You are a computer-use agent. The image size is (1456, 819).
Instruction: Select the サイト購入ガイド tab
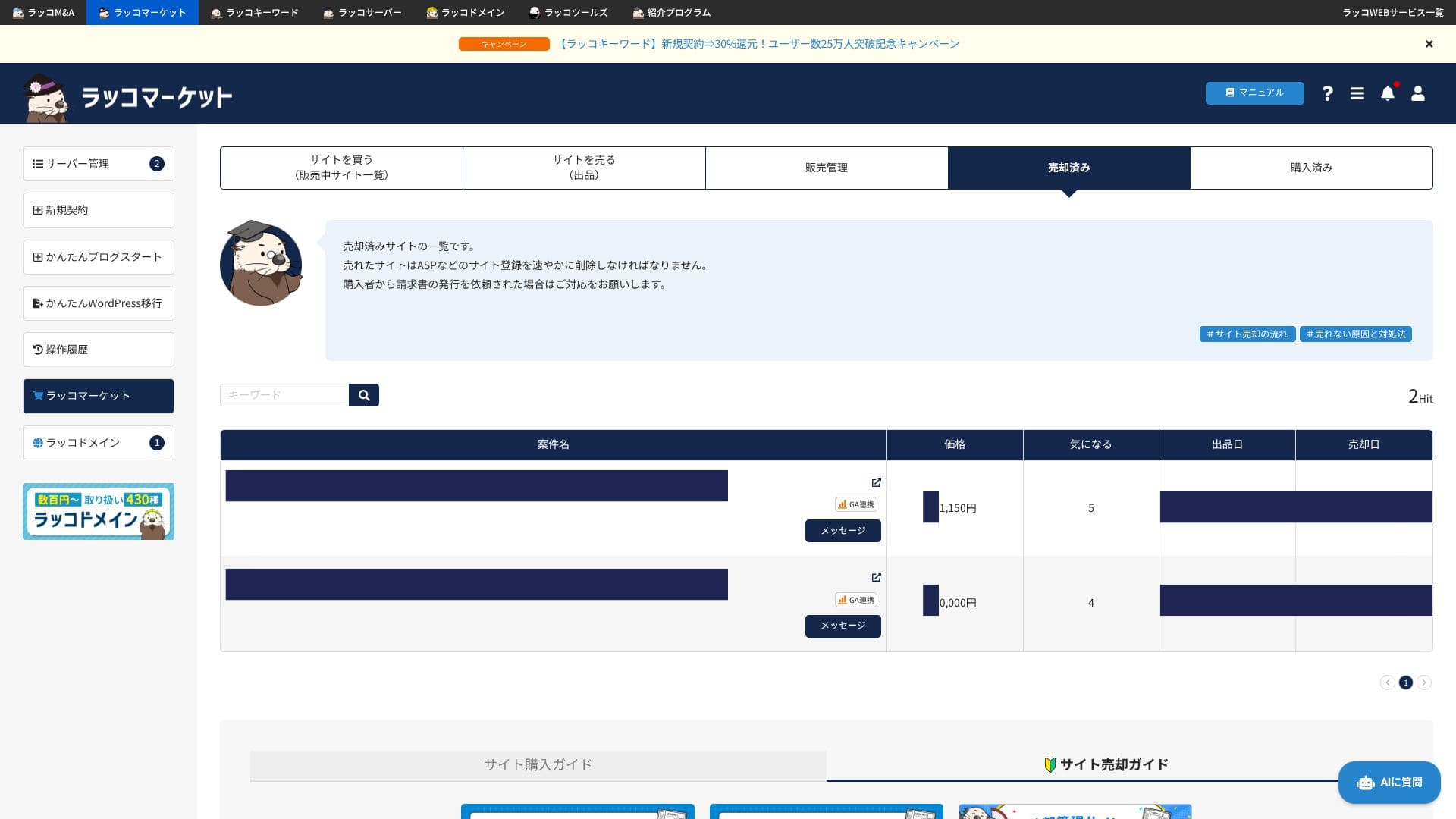click(538, 764)
